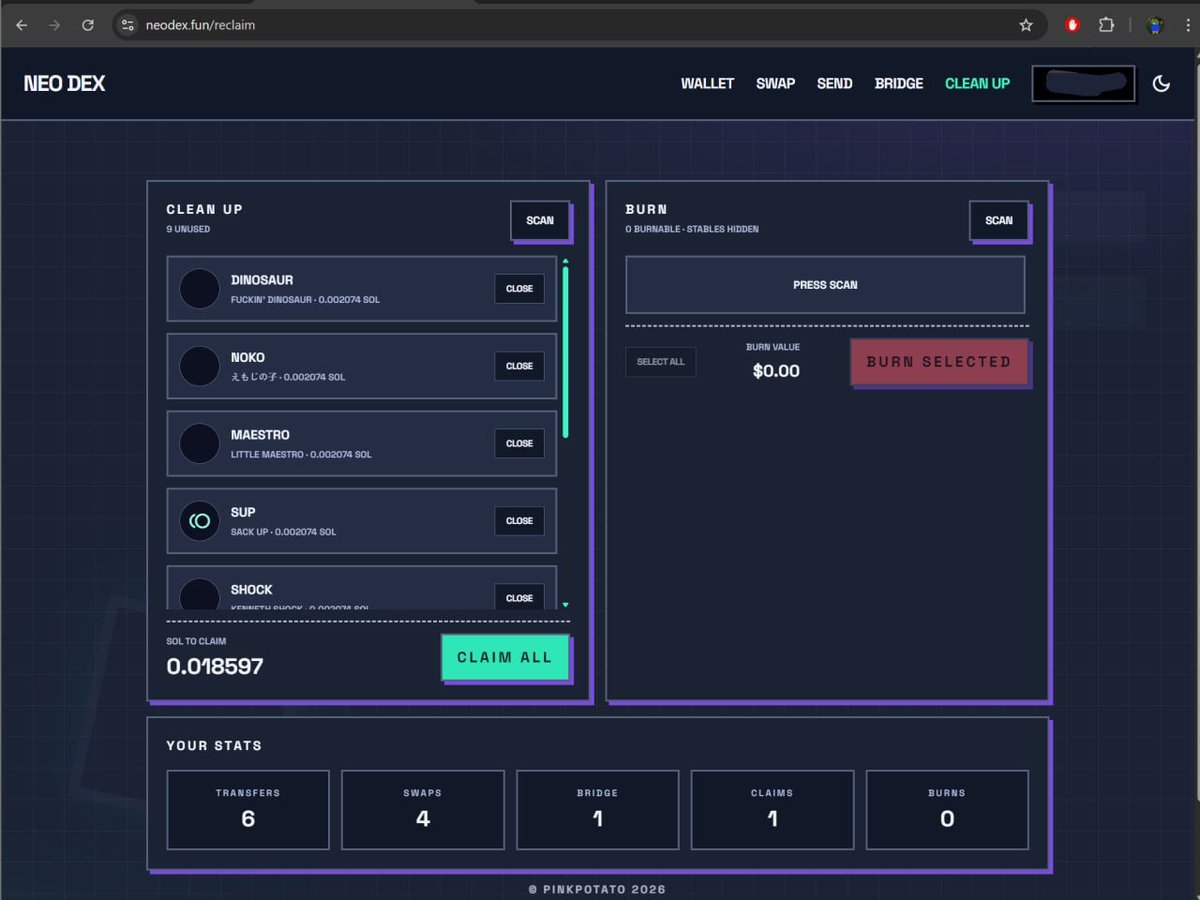Close the MAESTRO account
This screenshot has width=1200, height=900.
point(519,443)
